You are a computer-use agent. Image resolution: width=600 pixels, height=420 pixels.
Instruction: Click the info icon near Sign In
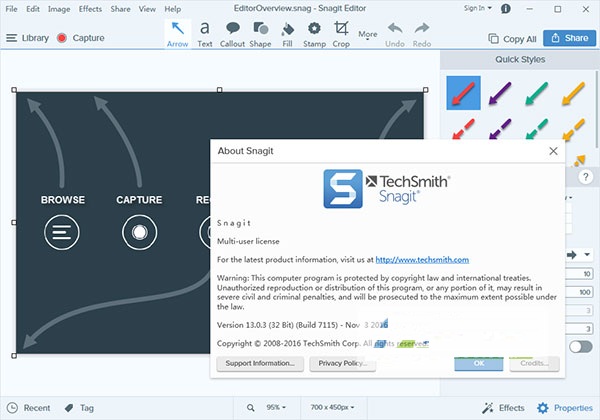505,8
